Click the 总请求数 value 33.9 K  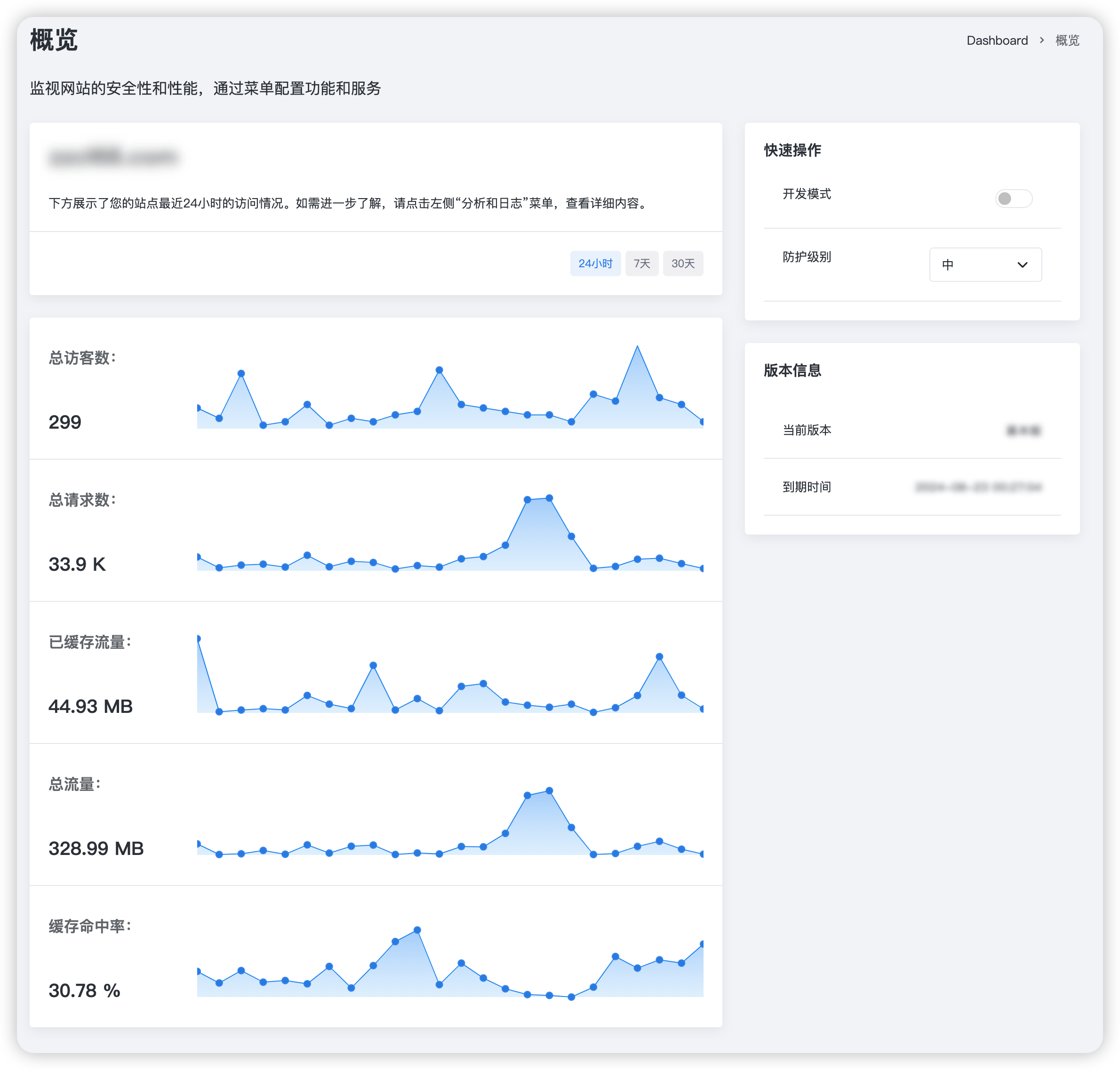[x=77, y=564]
